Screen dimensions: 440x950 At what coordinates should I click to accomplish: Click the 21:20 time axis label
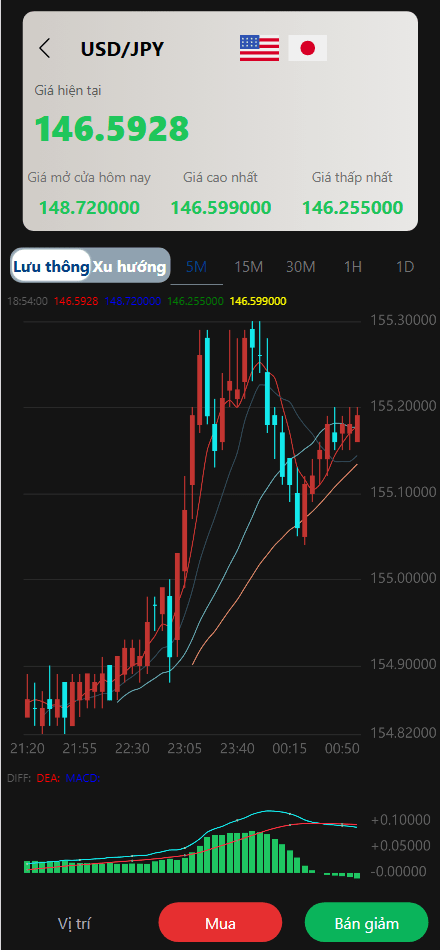click(x=27, y=749)
